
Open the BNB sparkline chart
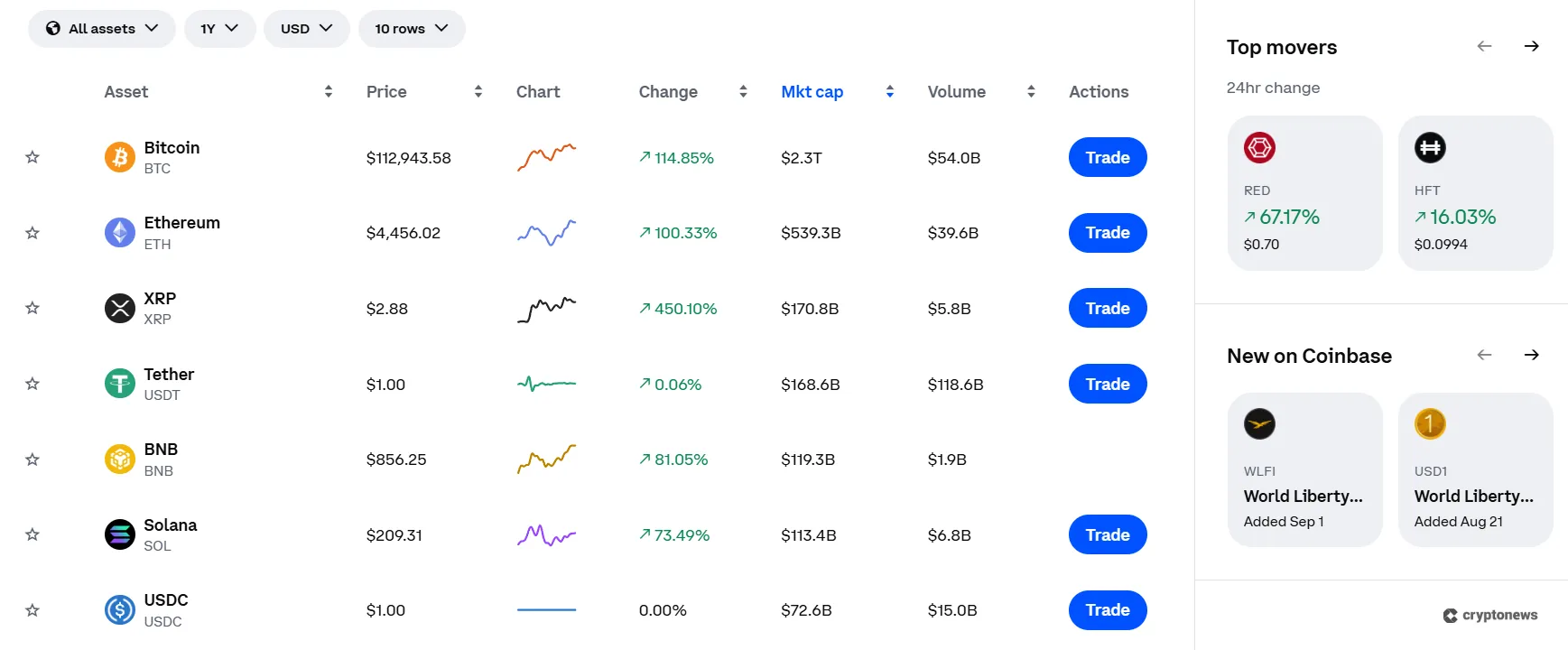(x=546, y=459)
